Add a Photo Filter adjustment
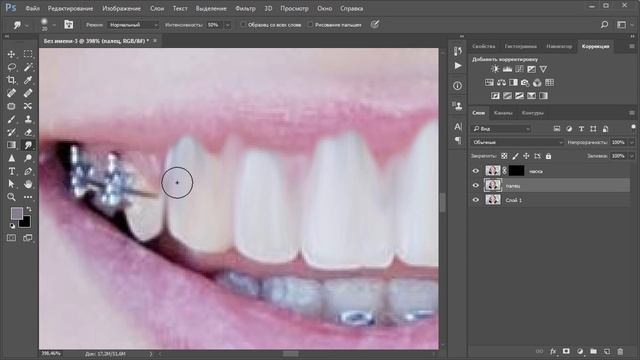Image resolution: width=640 pixels, height=360 pixels. [x=525, y=82]
